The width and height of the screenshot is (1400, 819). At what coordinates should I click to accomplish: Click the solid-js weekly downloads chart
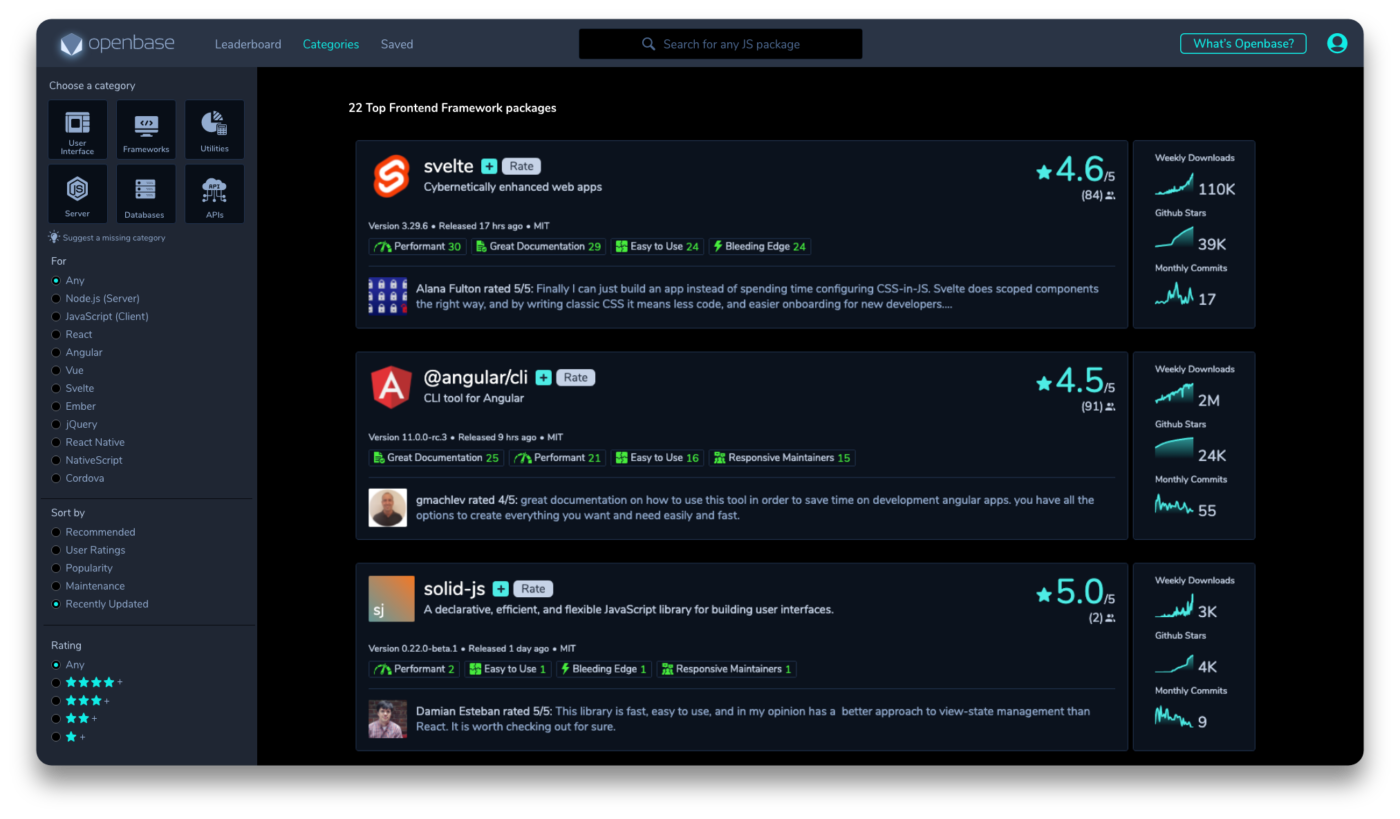pyautogui.click(x=1174, y=607)
